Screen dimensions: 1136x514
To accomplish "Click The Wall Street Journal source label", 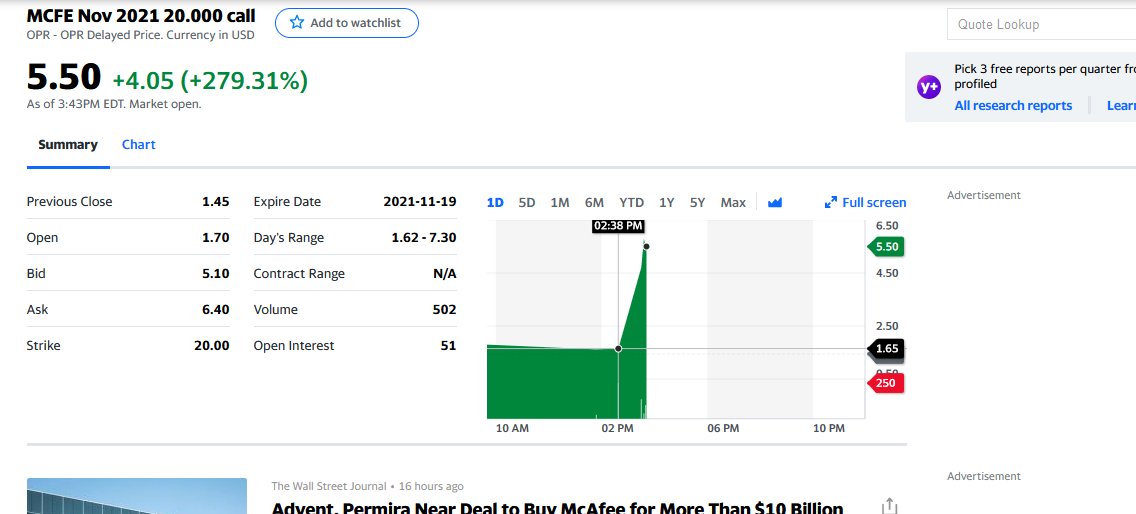I will (x=329, y=486).
